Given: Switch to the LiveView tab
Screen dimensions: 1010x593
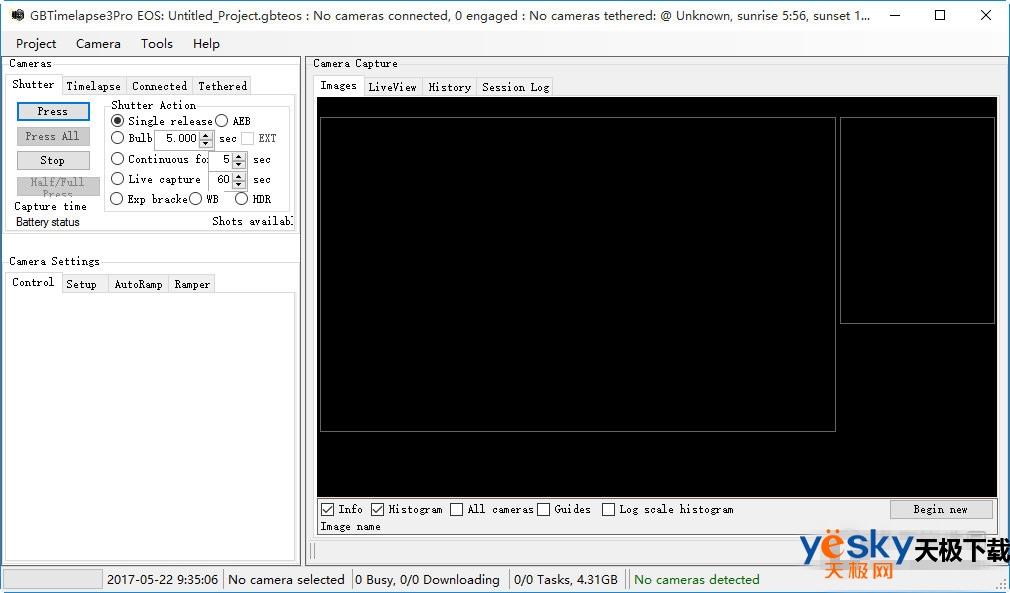Looking at the screenshot, I should pos(392,87).
